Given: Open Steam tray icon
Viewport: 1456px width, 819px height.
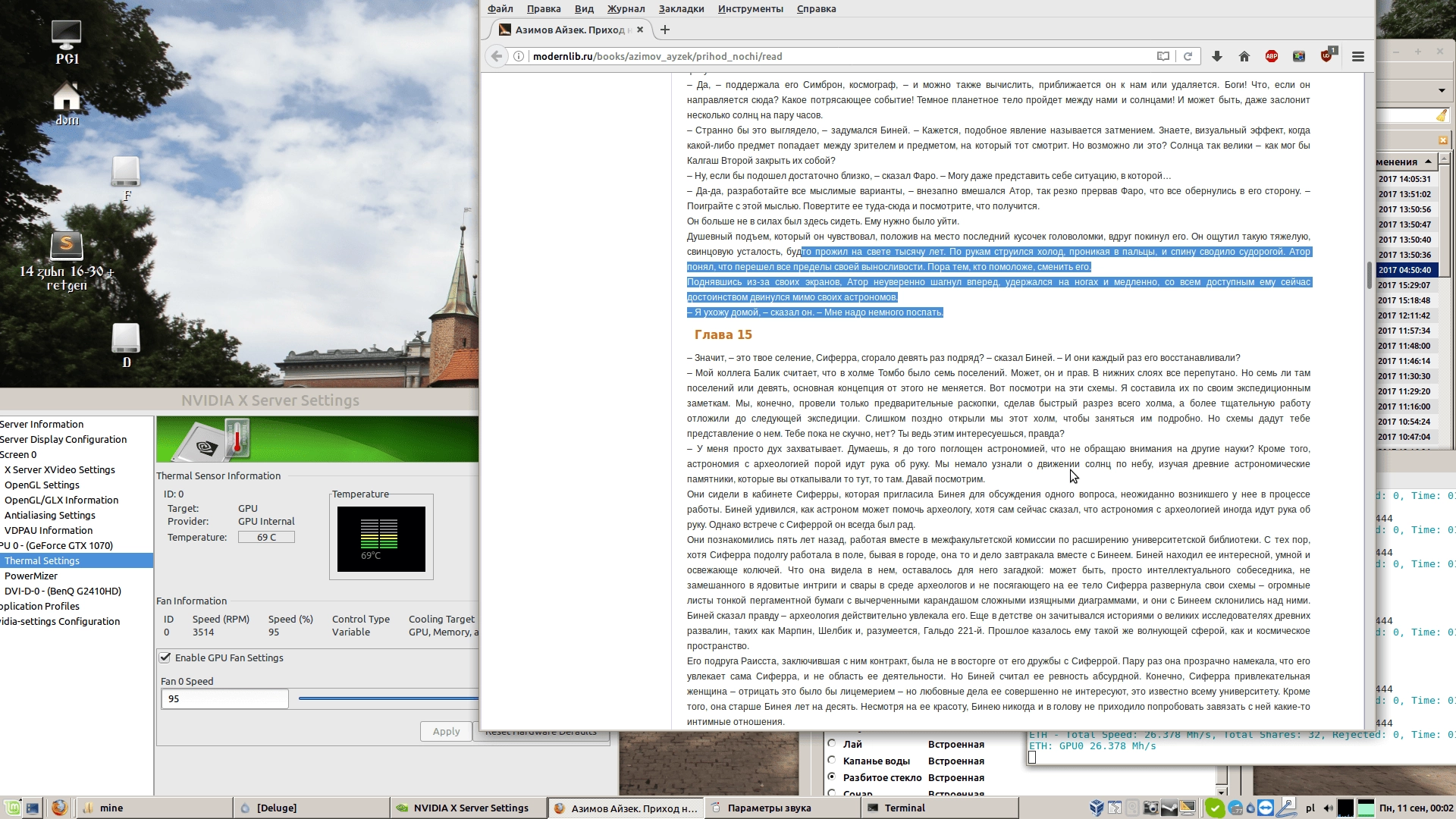Looking at the screenshot, I should coord(1169,808).
